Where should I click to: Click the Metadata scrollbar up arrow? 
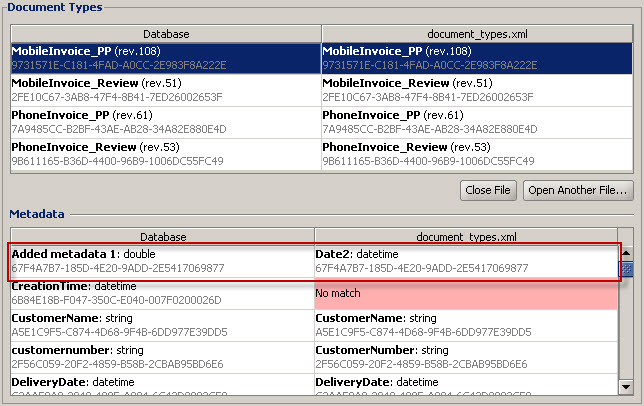tap(626, 252)
